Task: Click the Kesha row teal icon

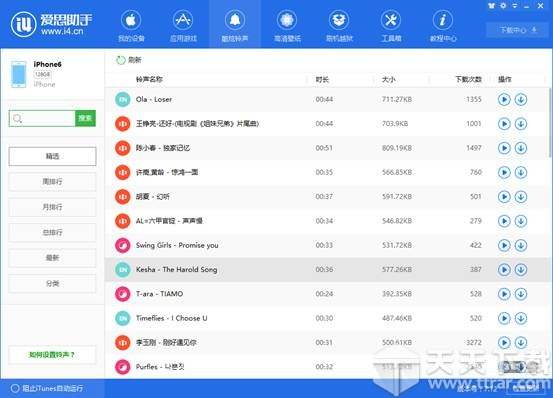Action: [123, 270]
